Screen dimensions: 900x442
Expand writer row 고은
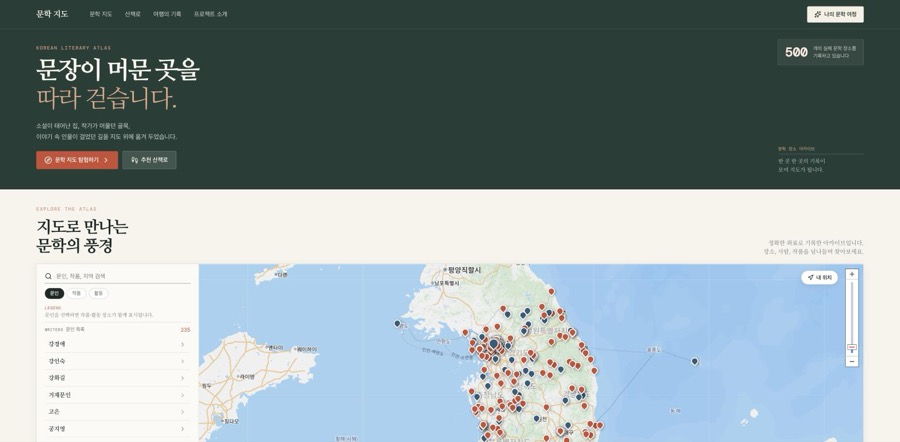[x=118, y=412]
